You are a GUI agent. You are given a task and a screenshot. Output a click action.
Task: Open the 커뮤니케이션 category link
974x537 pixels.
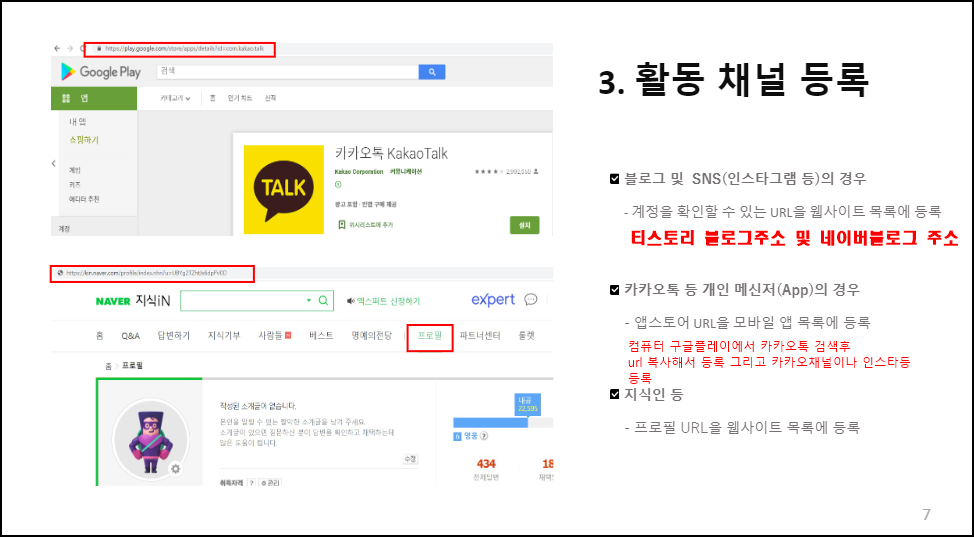406,172
